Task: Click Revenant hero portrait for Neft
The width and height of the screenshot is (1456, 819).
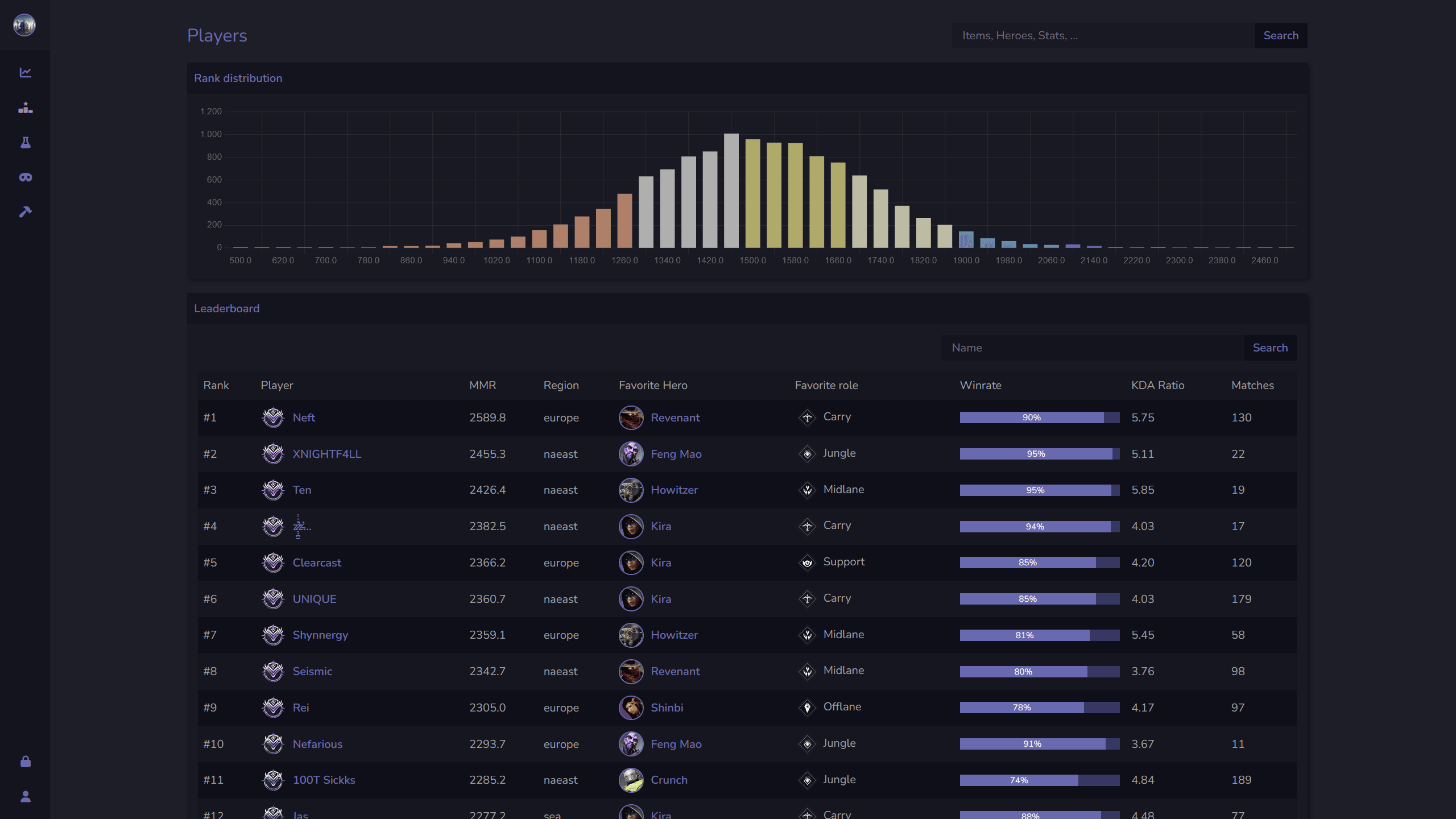Action: tap(631, 417)
